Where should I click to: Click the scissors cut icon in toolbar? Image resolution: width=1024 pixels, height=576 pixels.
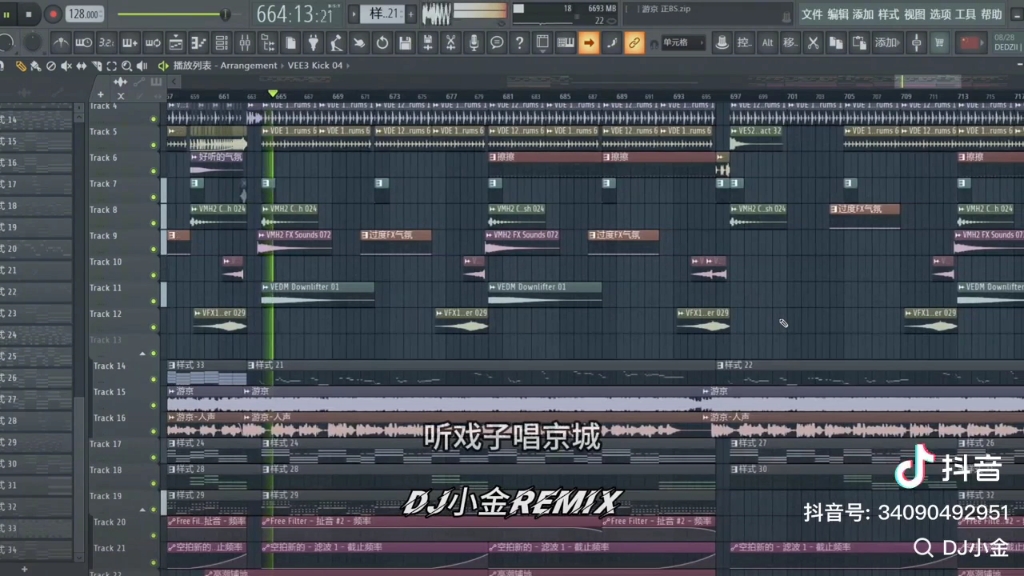tap(812, 43)
